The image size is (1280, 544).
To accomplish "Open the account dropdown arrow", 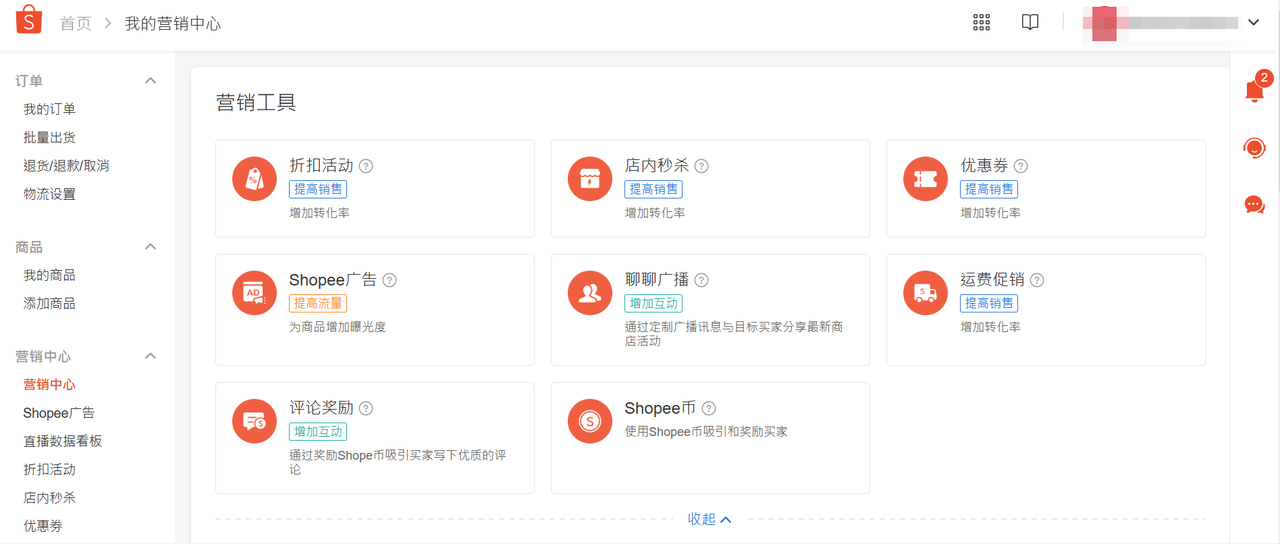I will click(1253, 22).
